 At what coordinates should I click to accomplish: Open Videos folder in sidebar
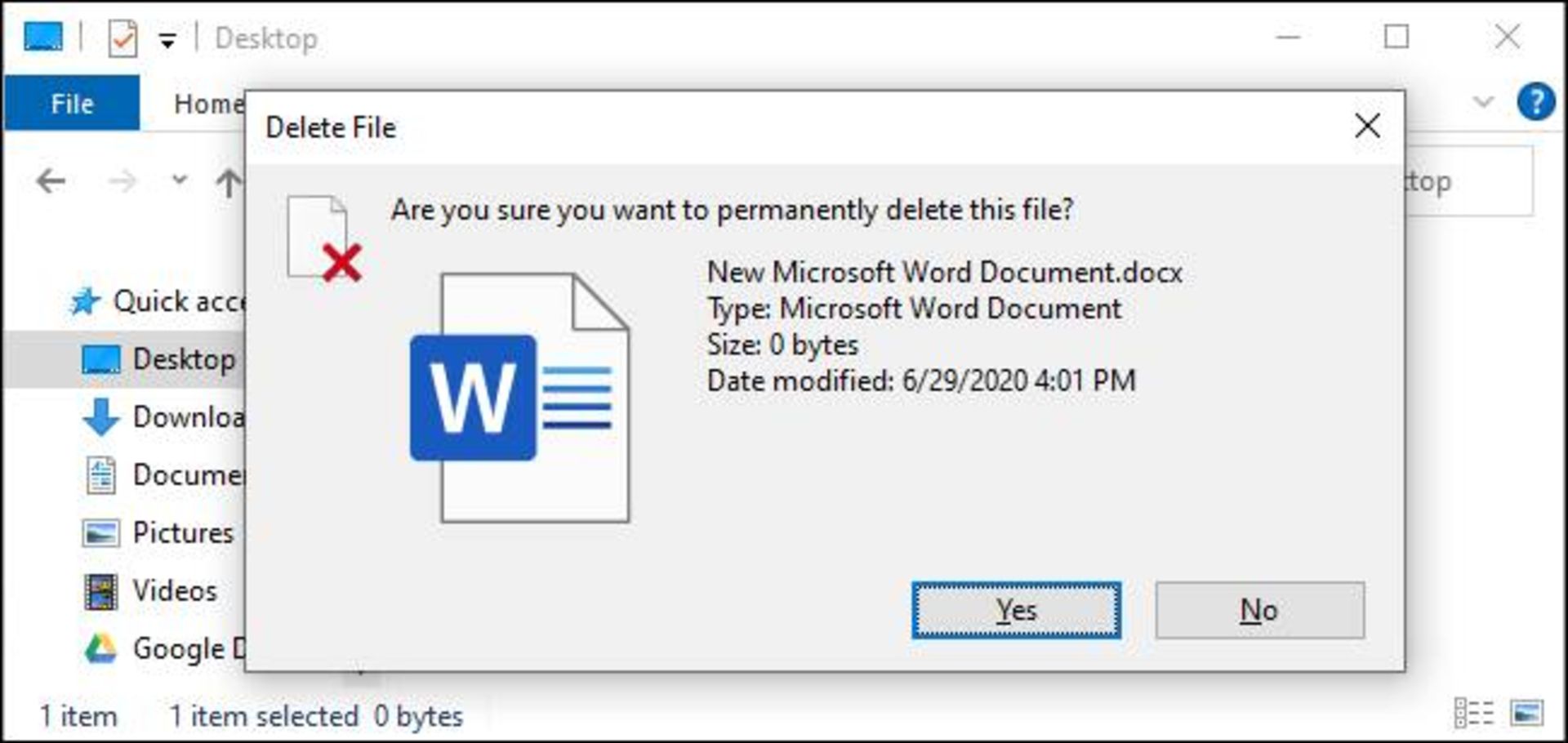pos(174,591)
